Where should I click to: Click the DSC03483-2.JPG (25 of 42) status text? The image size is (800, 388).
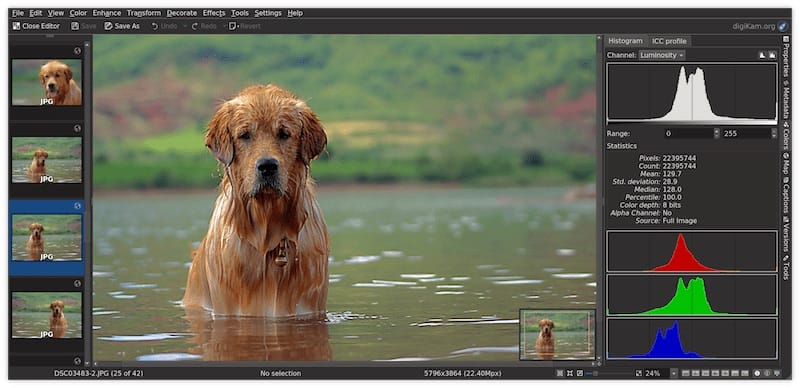[x=98, y=374]
